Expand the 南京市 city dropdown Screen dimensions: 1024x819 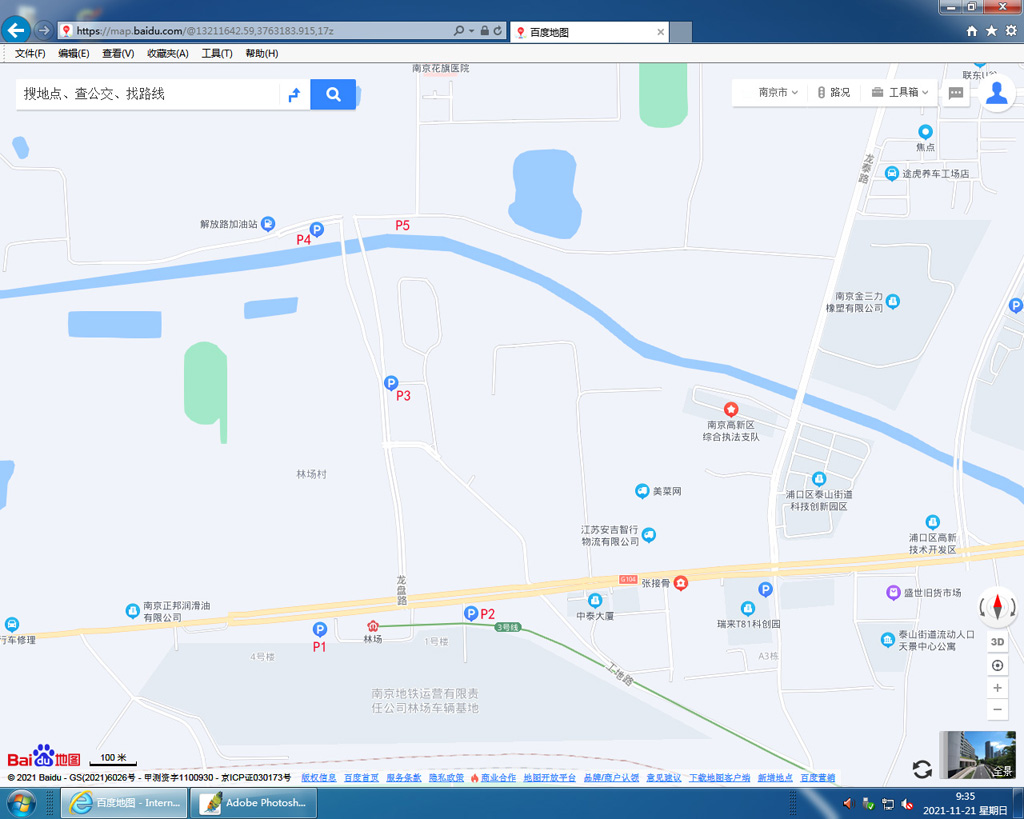tap(778, 92)
